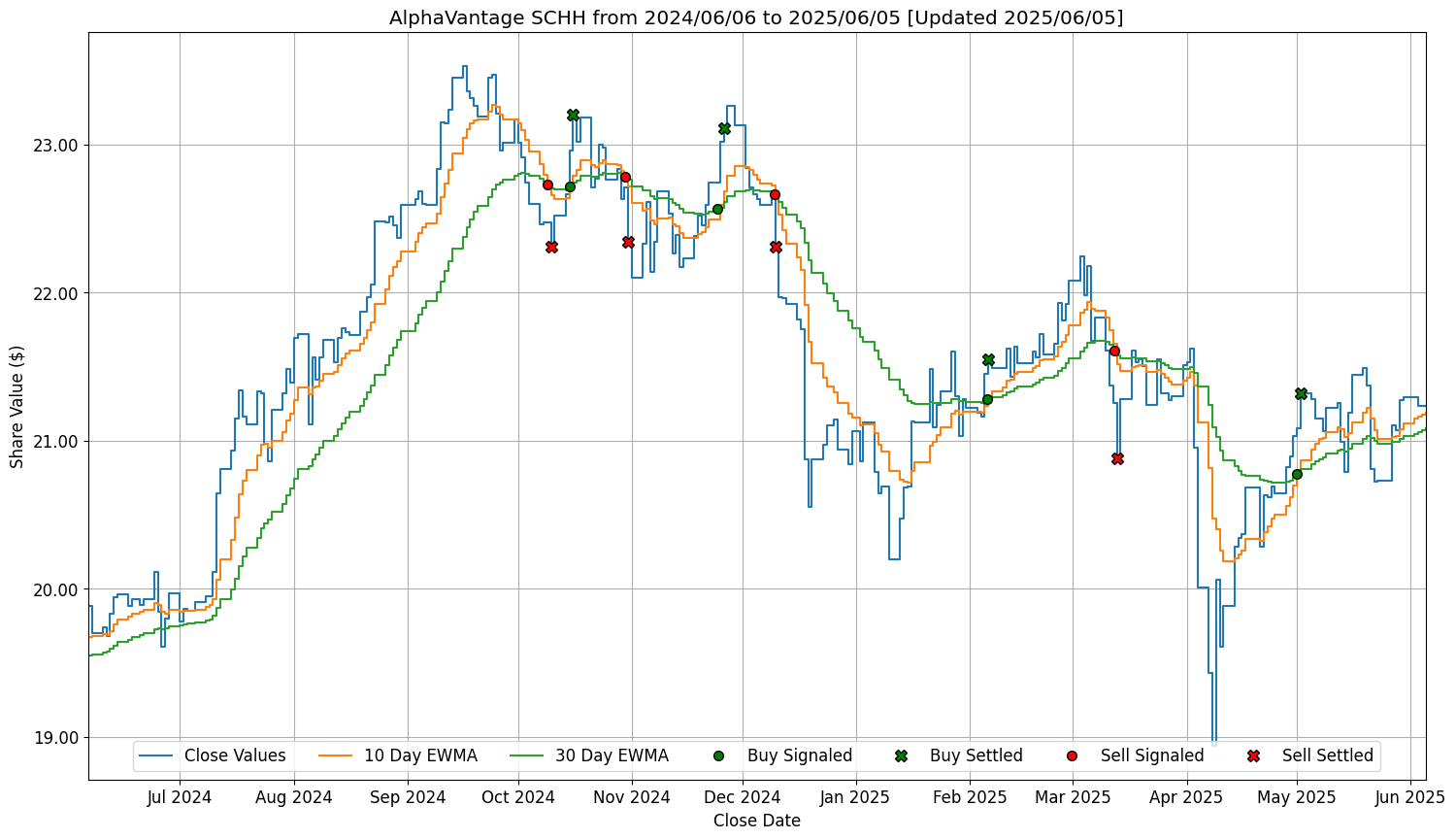Click the 'Jul 2024' x-axis tick label
Image resolution: width=1456 pixels, height=839 pixels.
(x=180, y=797)
